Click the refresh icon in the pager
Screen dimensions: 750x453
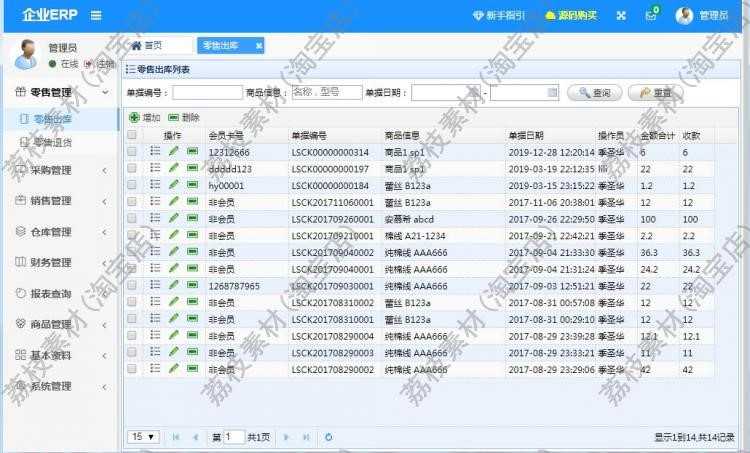[x=329, y=437]
